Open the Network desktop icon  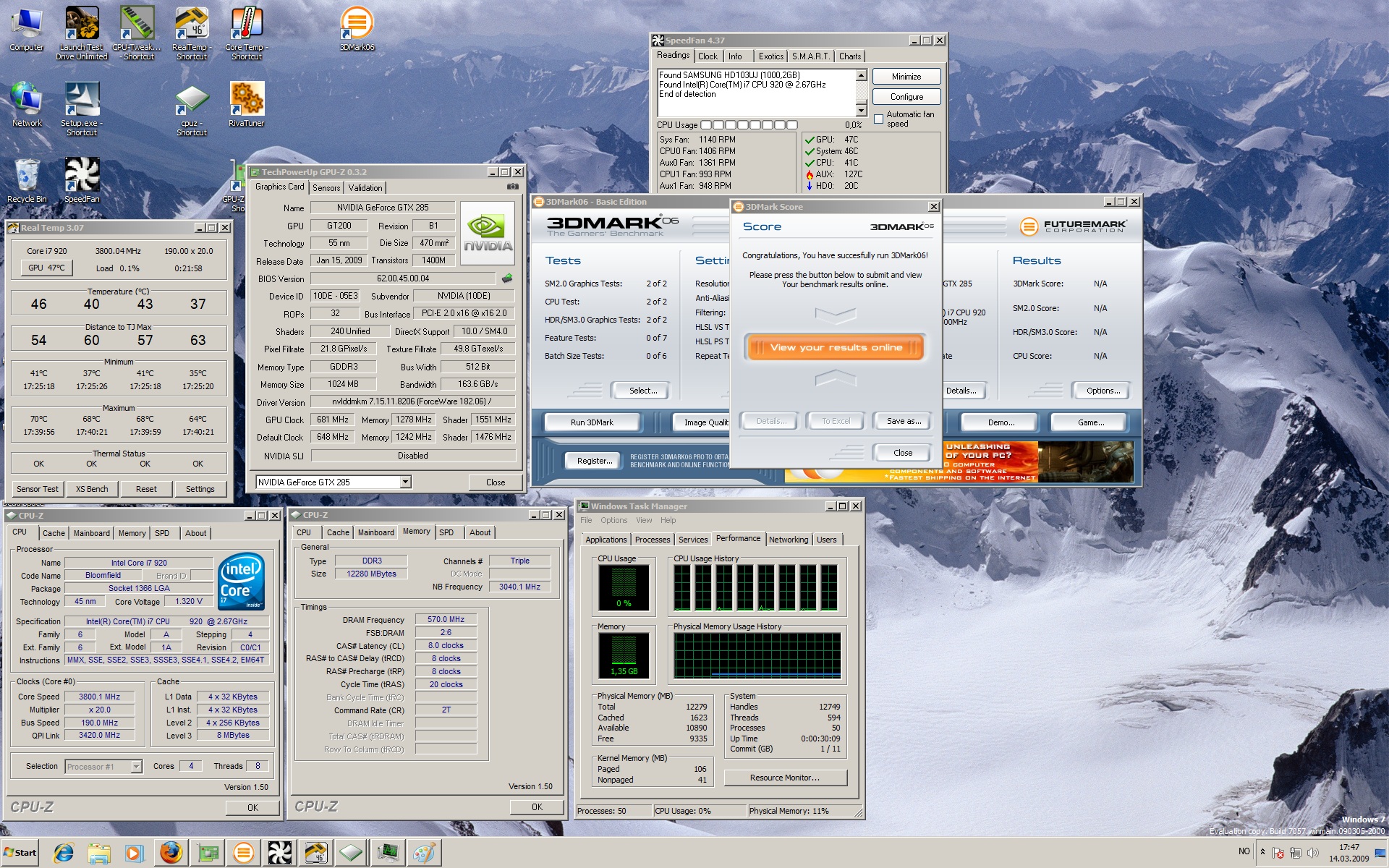click(27, 105)
